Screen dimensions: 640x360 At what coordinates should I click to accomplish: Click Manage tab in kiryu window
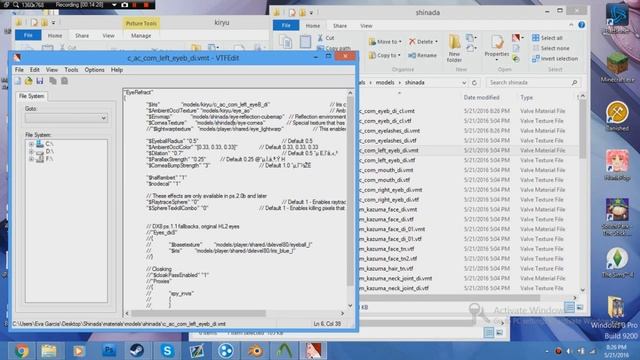[141, 36]
